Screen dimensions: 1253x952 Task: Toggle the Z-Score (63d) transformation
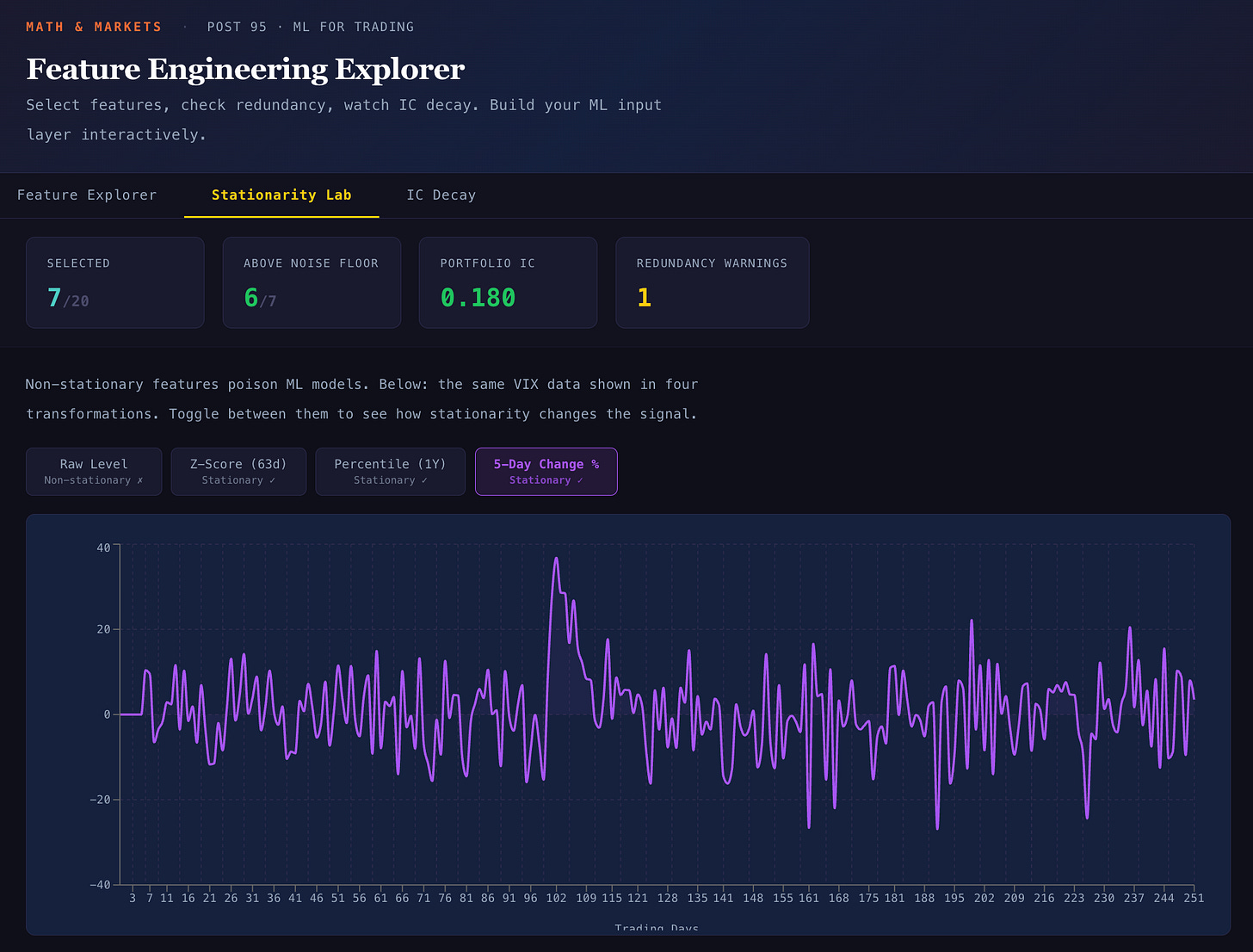tap(238, 472)
